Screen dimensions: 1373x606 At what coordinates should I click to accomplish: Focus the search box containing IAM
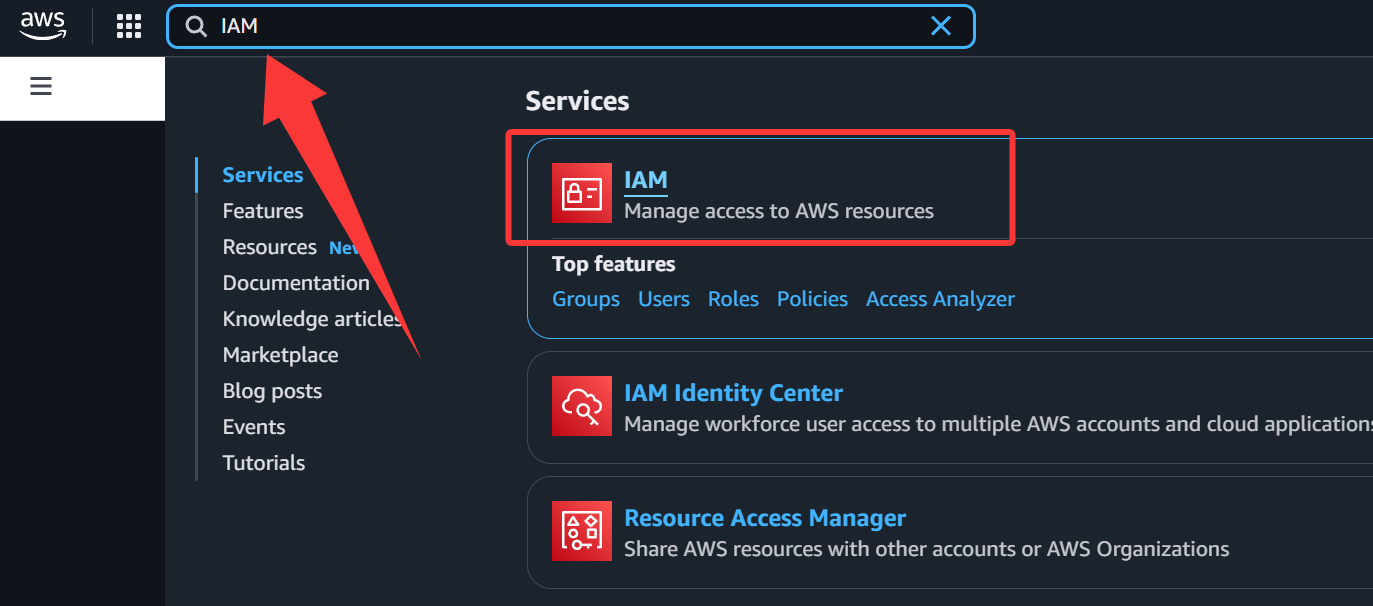pos(570,26)
